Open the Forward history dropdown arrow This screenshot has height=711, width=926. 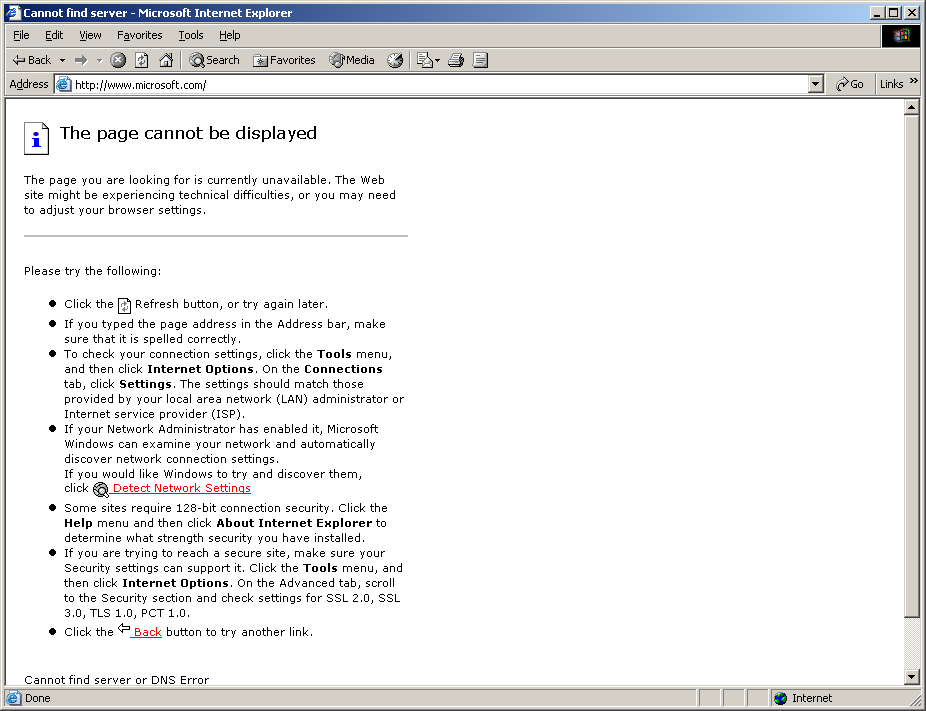pyautogui.click(x=99, y=60)
